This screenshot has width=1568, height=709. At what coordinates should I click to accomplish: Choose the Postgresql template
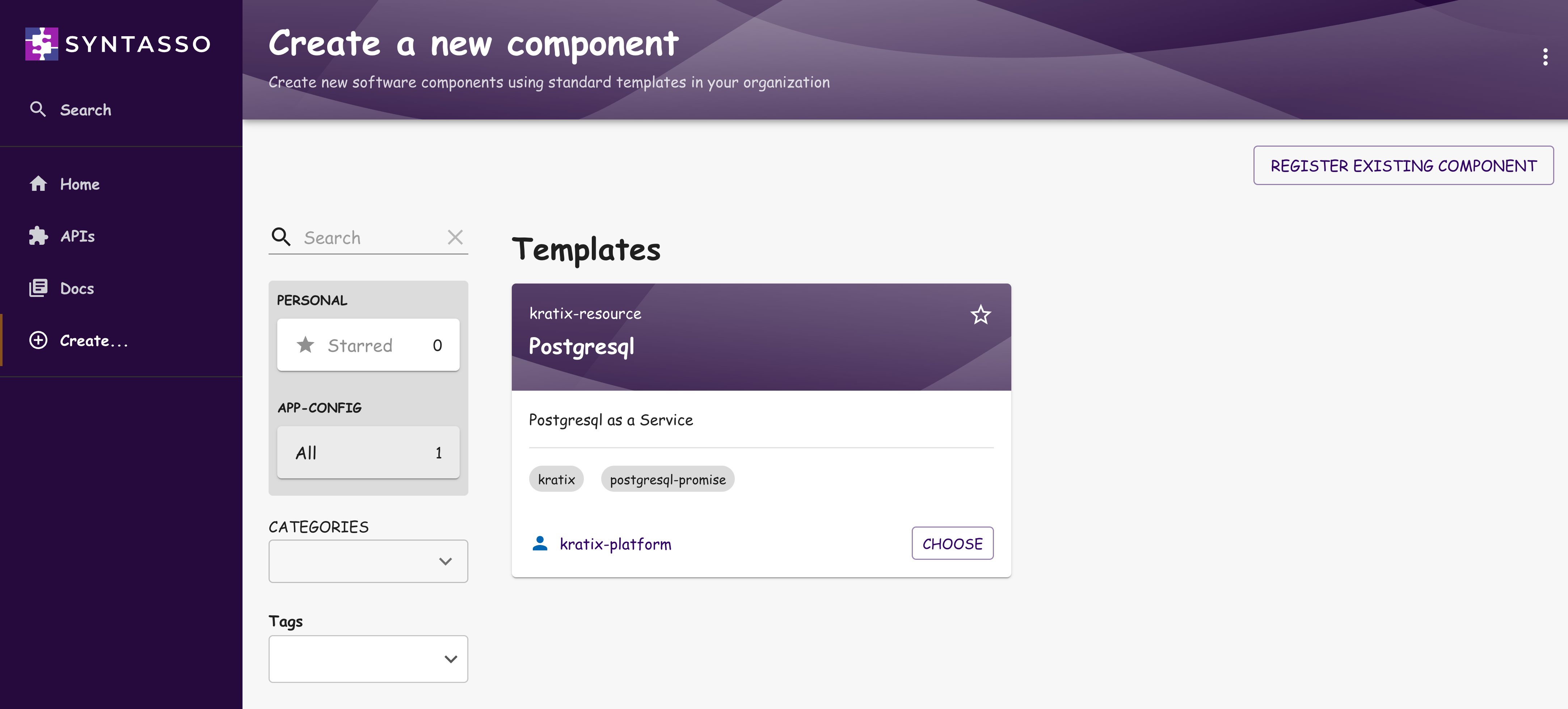tap(952, 543)
